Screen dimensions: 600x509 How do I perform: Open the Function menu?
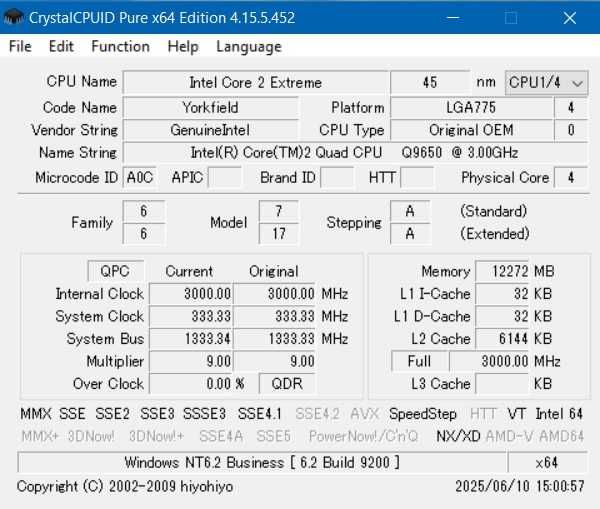pos(121,46)
